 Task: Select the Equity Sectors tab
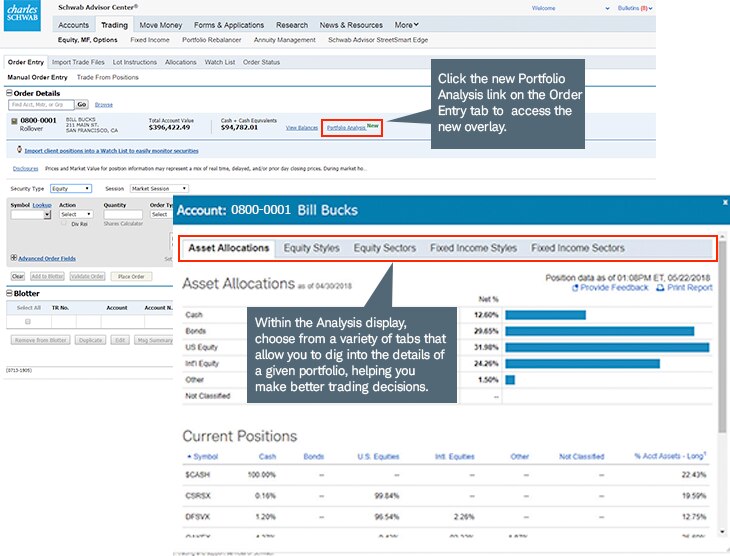click(x=385, y=248)
